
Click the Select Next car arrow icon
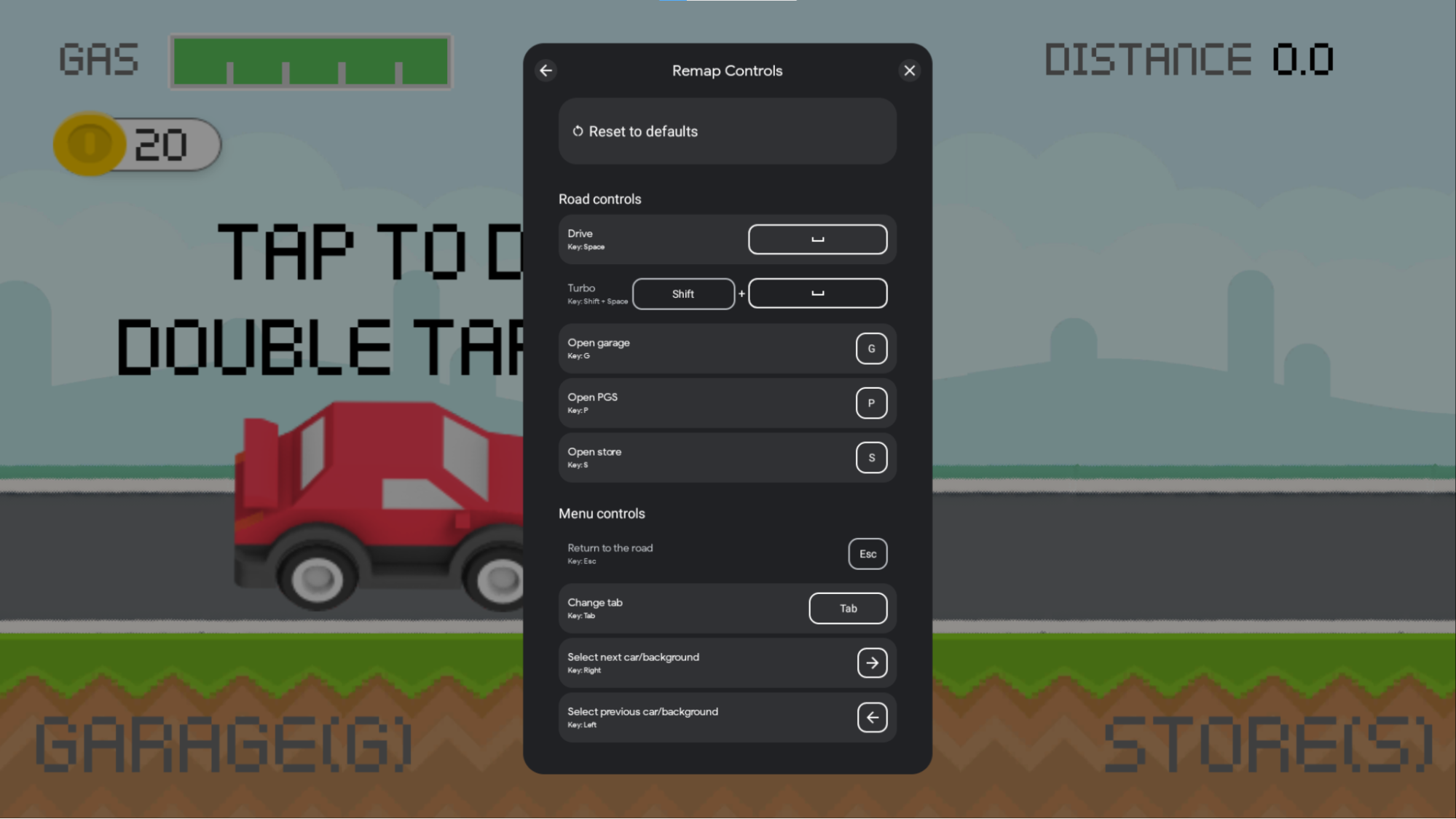coord(871,662)
